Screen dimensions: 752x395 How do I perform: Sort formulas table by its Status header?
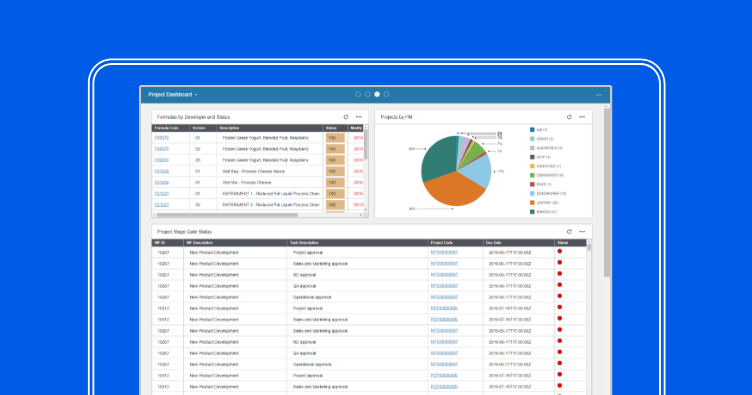click(x=335, y=128)
